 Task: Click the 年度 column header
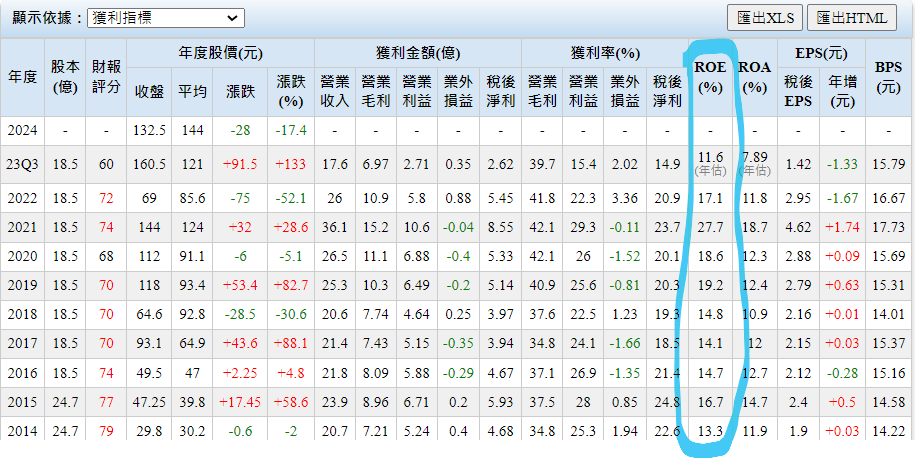coord(22,77)
